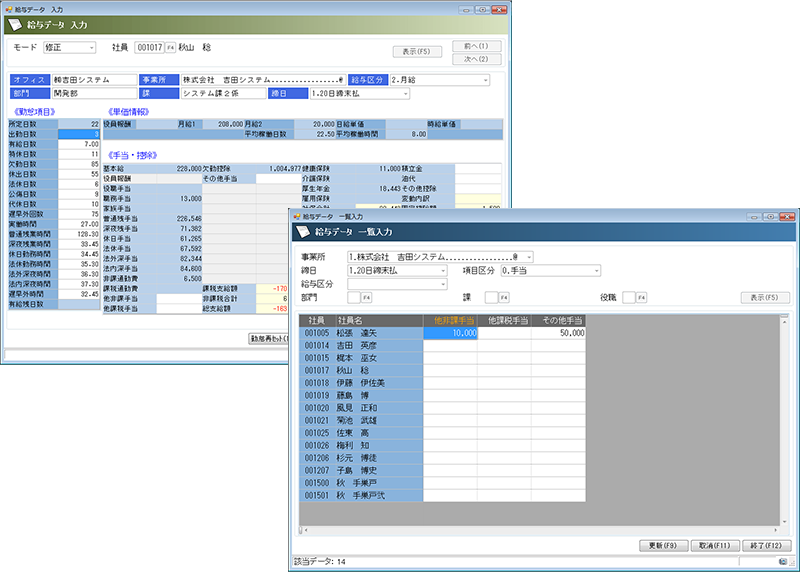This screenshot has width=800, height=572.
Task: Click the F4 lookup button beside 社員 code
Action: point(170,47)
